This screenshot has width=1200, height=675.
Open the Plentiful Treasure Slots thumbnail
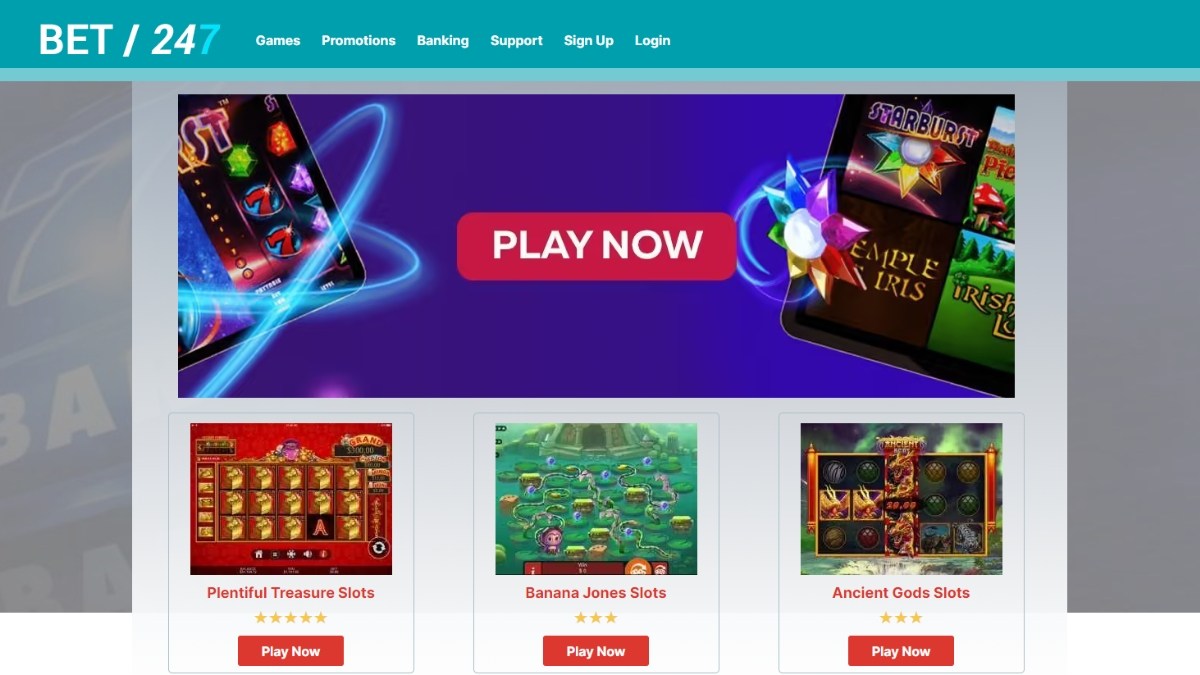coord(291,499)
